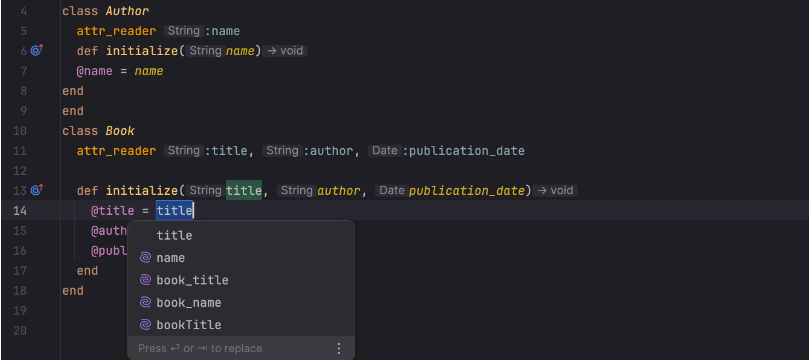Click the 'Press ↵ or ⇥ to replace' hint
Screen dimensions: 809x360
[200, 349]
